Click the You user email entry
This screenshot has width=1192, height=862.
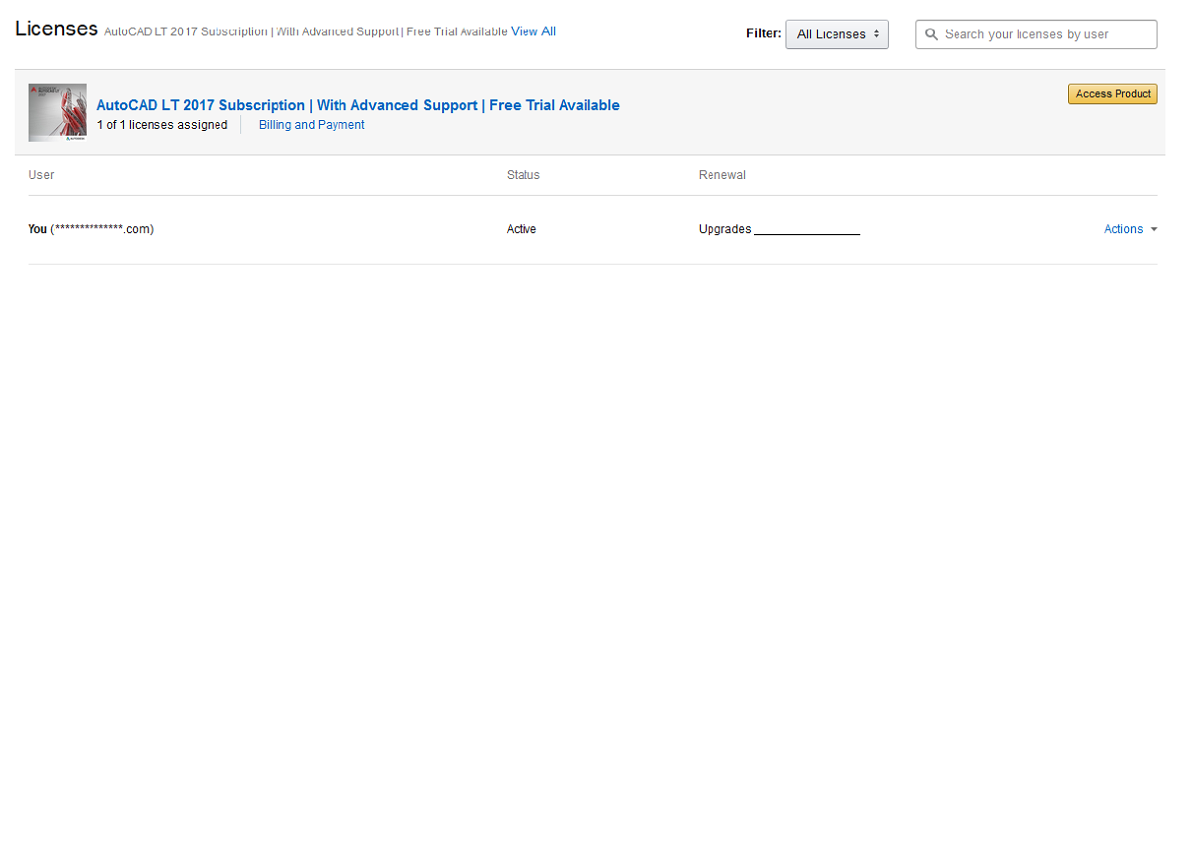pyautogui.click(x=91, y=229)
